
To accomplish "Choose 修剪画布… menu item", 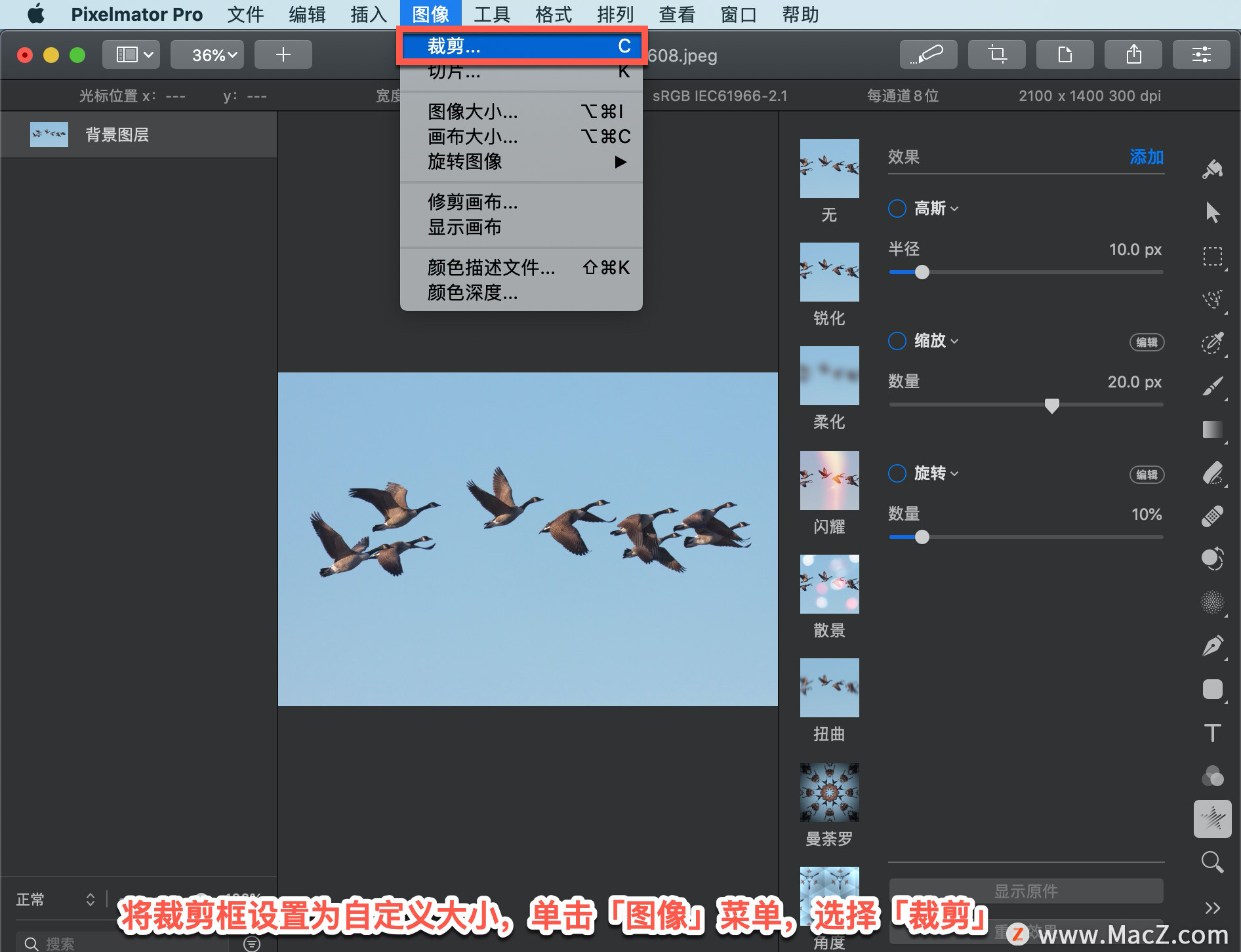I will (x=521, y=202).
